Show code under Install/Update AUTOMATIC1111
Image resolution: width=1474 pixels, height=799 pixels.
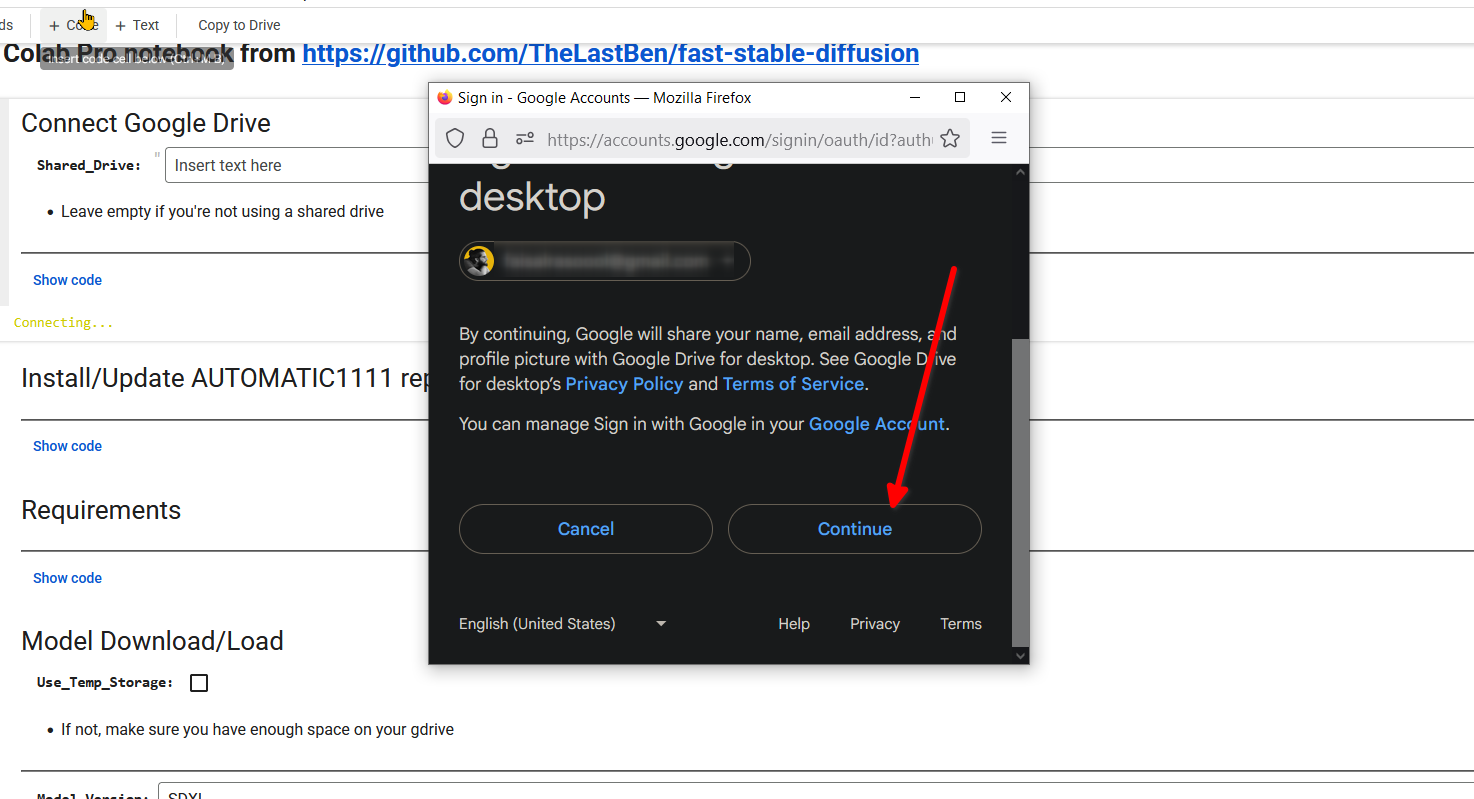[x=68, y=446]
